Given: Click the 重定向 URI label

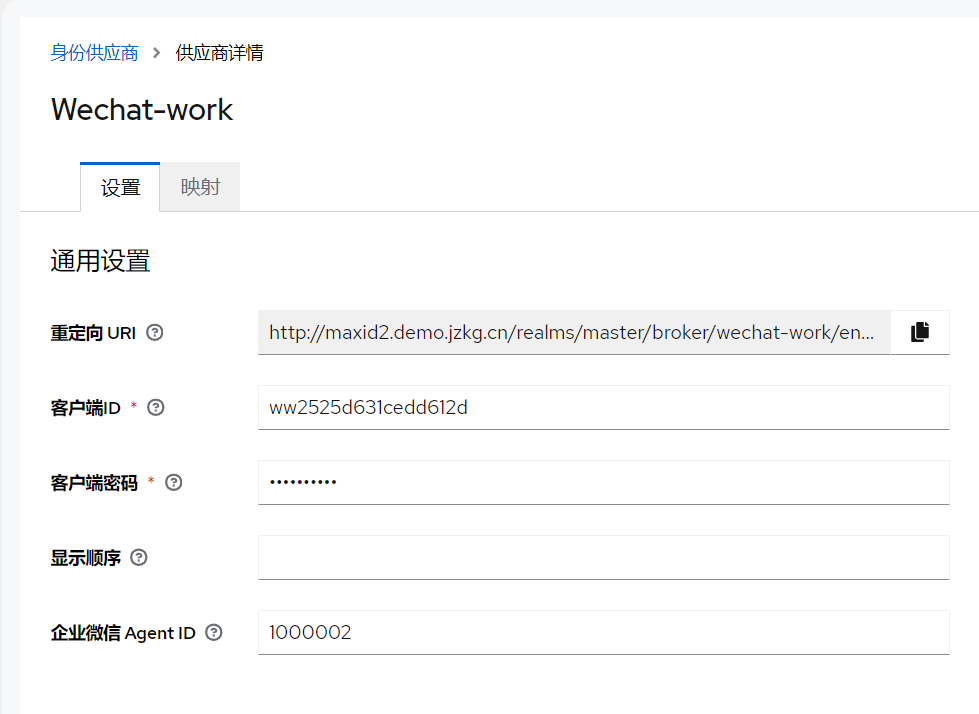Looking at the screenshot, I should point(93,333).
